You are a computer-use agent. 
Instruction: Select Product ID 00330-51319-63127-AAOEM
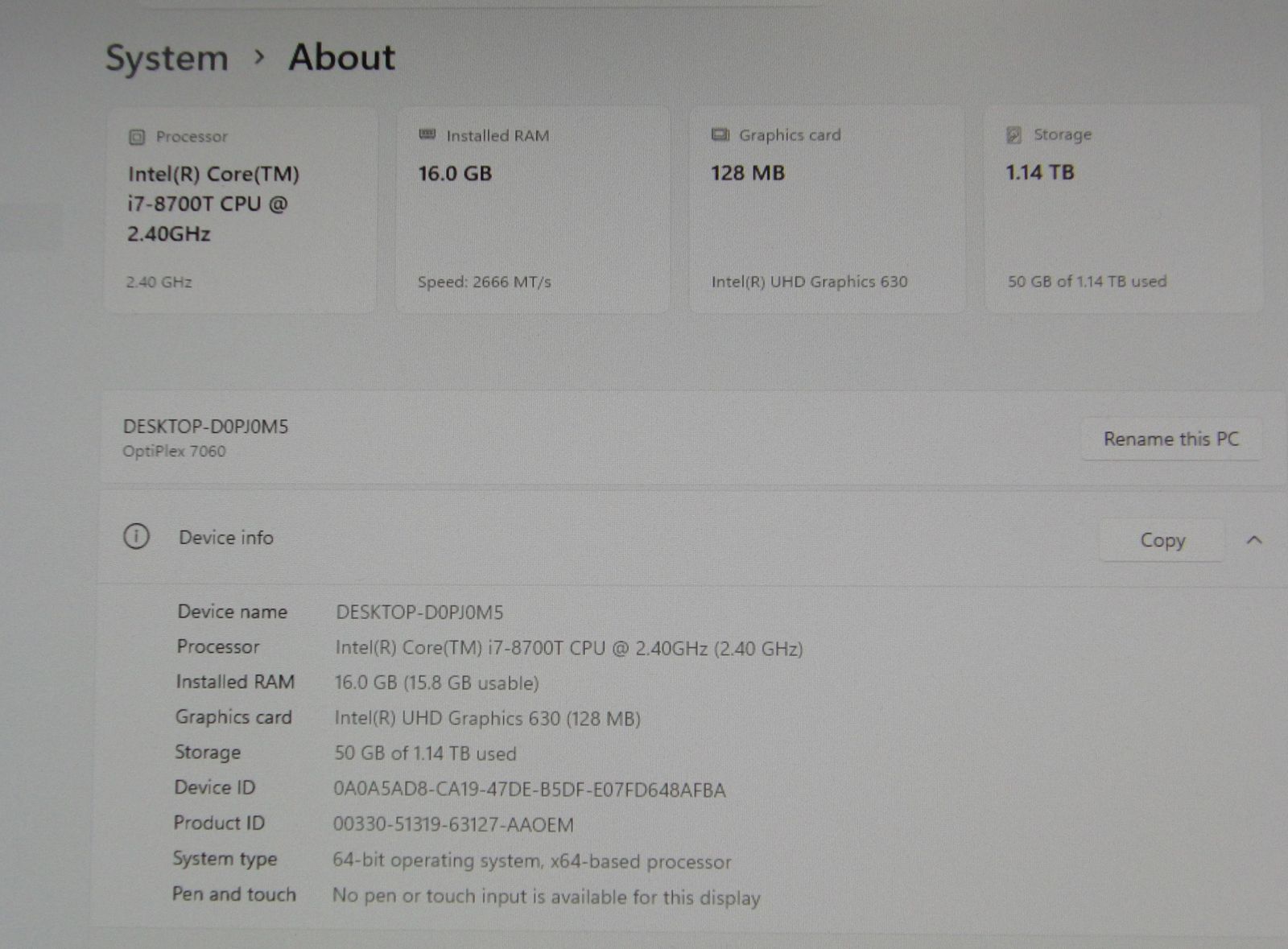[x=453, y=825]
